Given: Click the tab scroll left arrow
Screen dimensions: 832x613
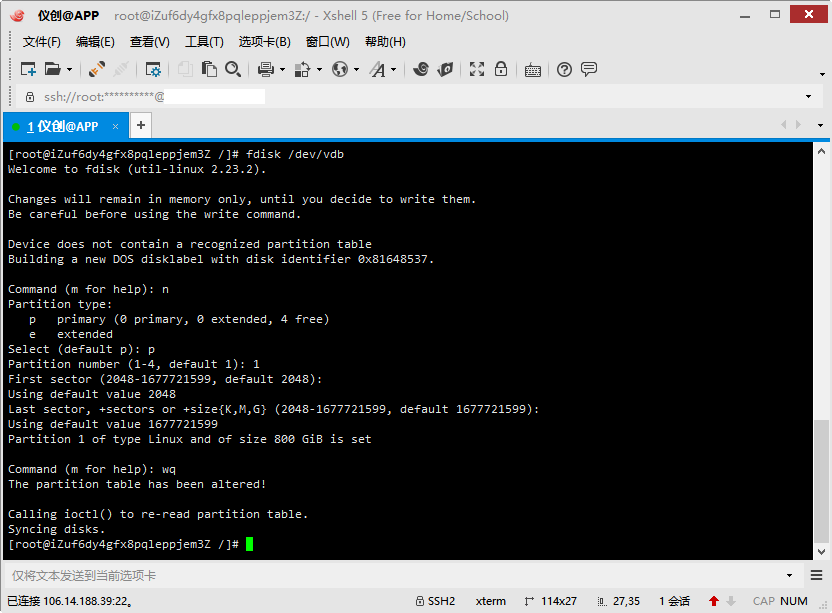Looking at the screenshot, I should point(783,125).
